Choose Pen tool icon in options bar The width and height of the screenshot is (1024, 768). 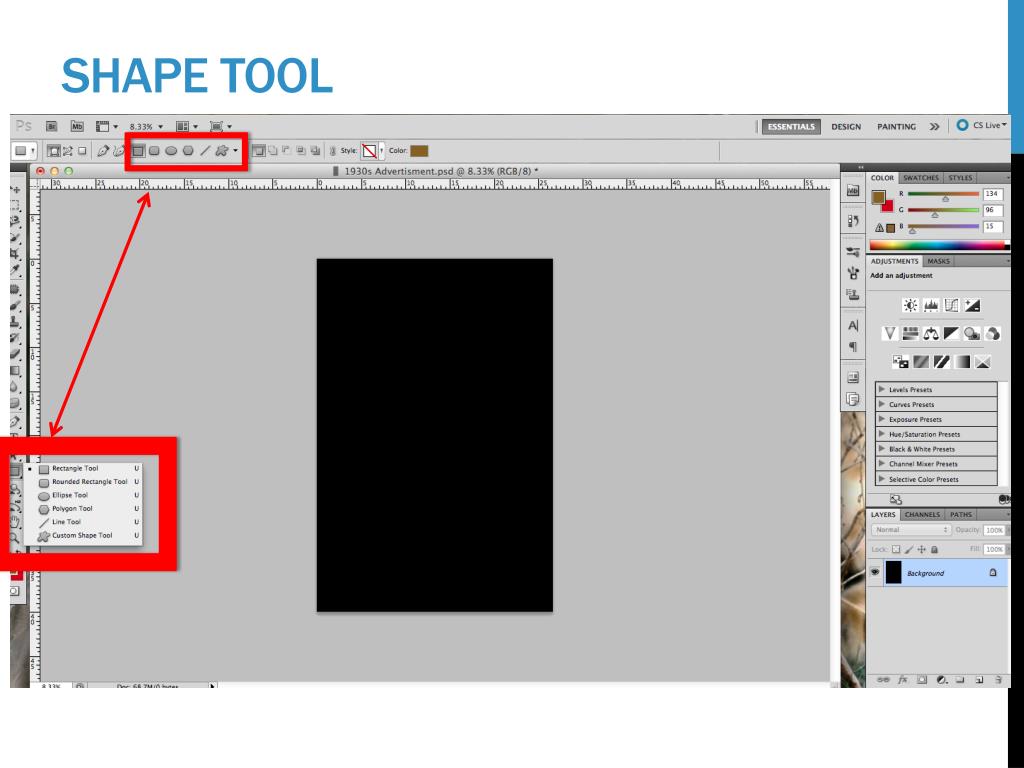tap(103, 151)
